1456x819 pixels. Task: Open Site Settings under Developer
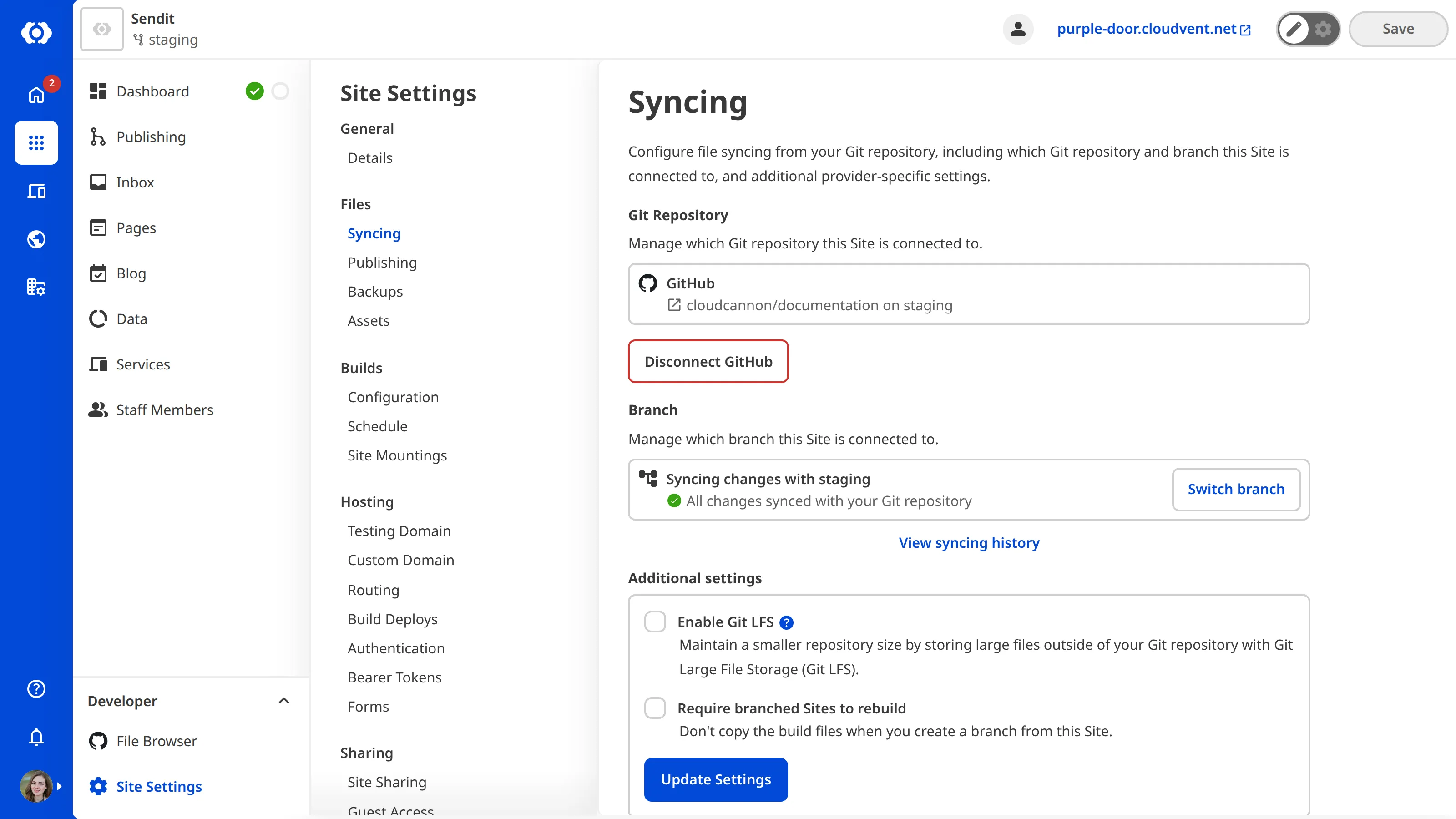click(x=159, y=786)
